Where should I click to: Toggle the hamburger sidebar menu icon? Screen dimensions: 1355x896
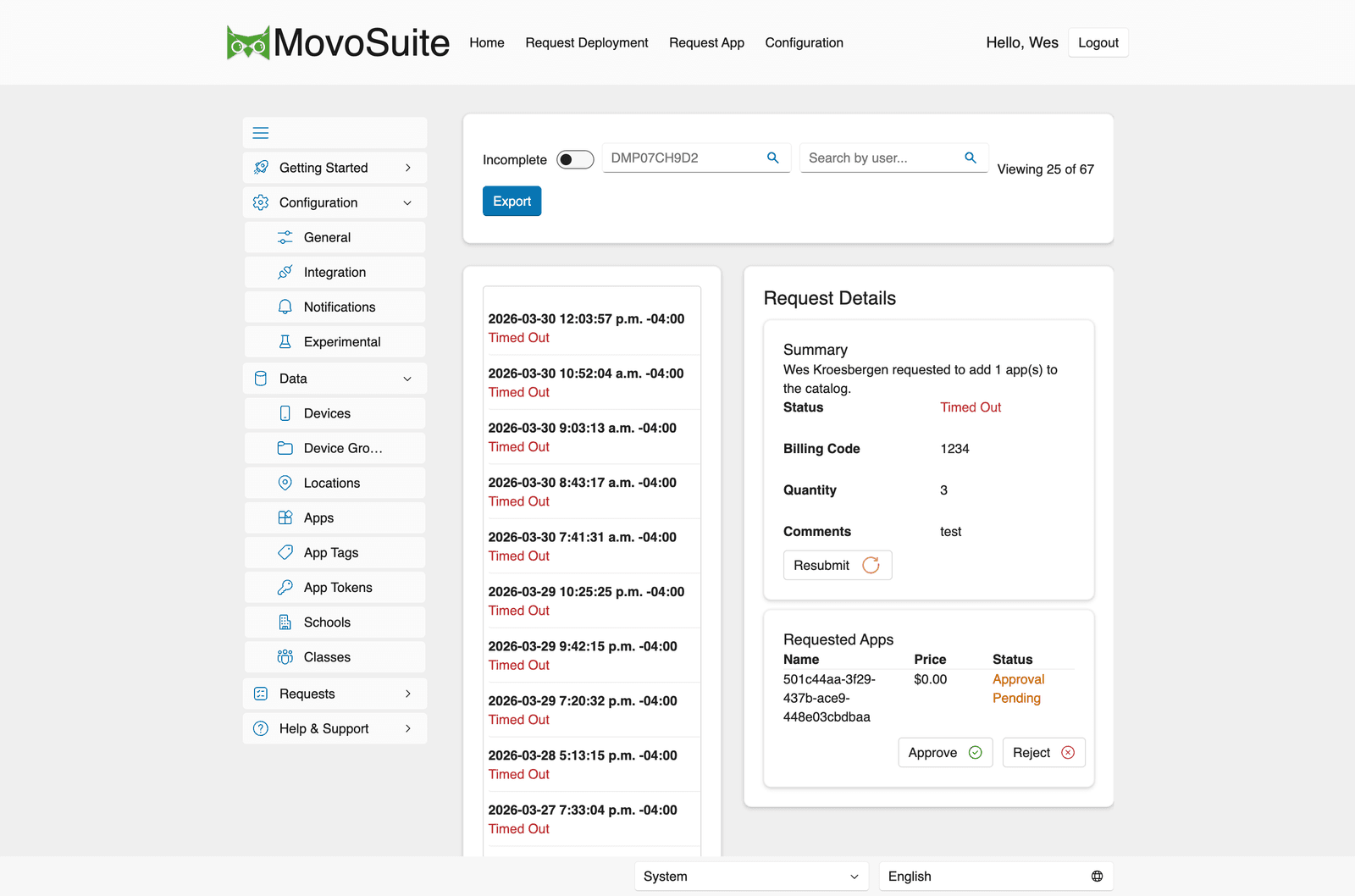[261, 133]
